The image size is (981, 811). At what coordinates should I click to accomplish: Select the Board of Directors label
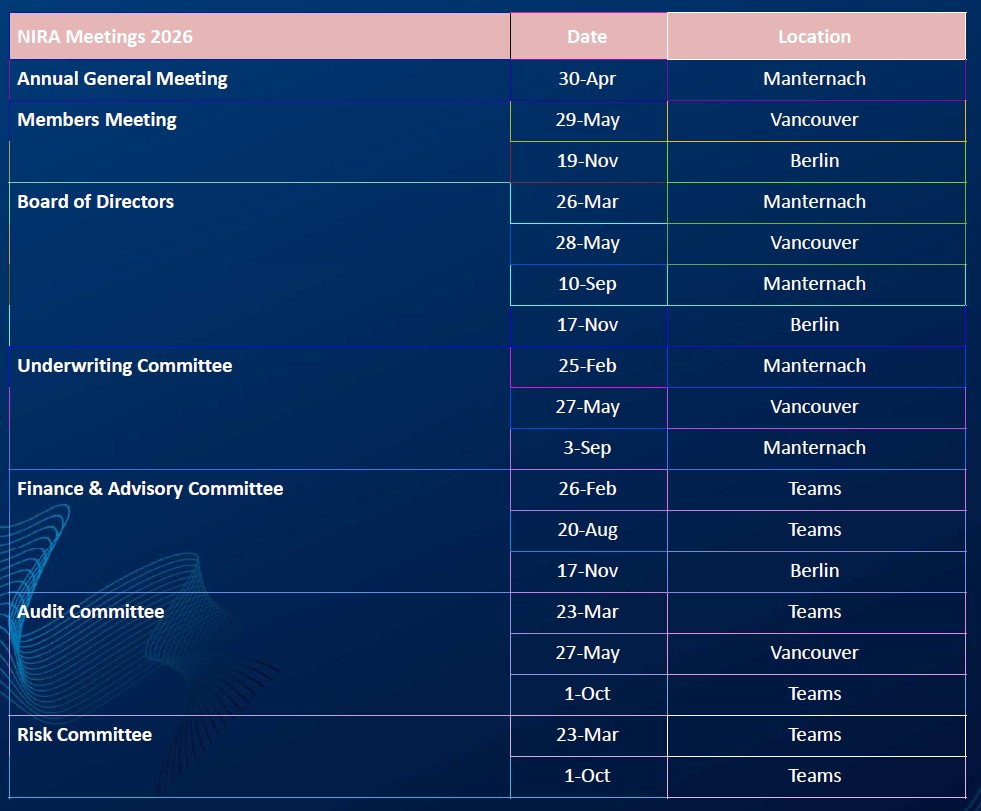[x=96, y=202]
